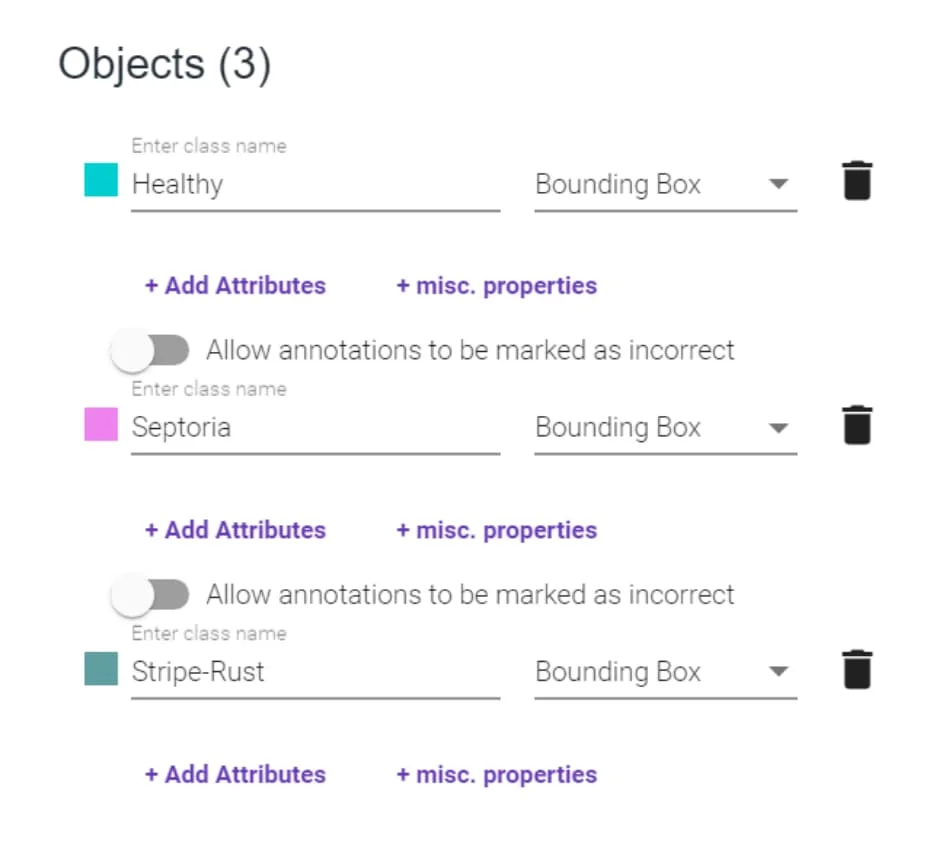This screenshot has height=860, width=936.
Task: Delete the Septoria class with trash icon
Action: [x=857, y=425]
